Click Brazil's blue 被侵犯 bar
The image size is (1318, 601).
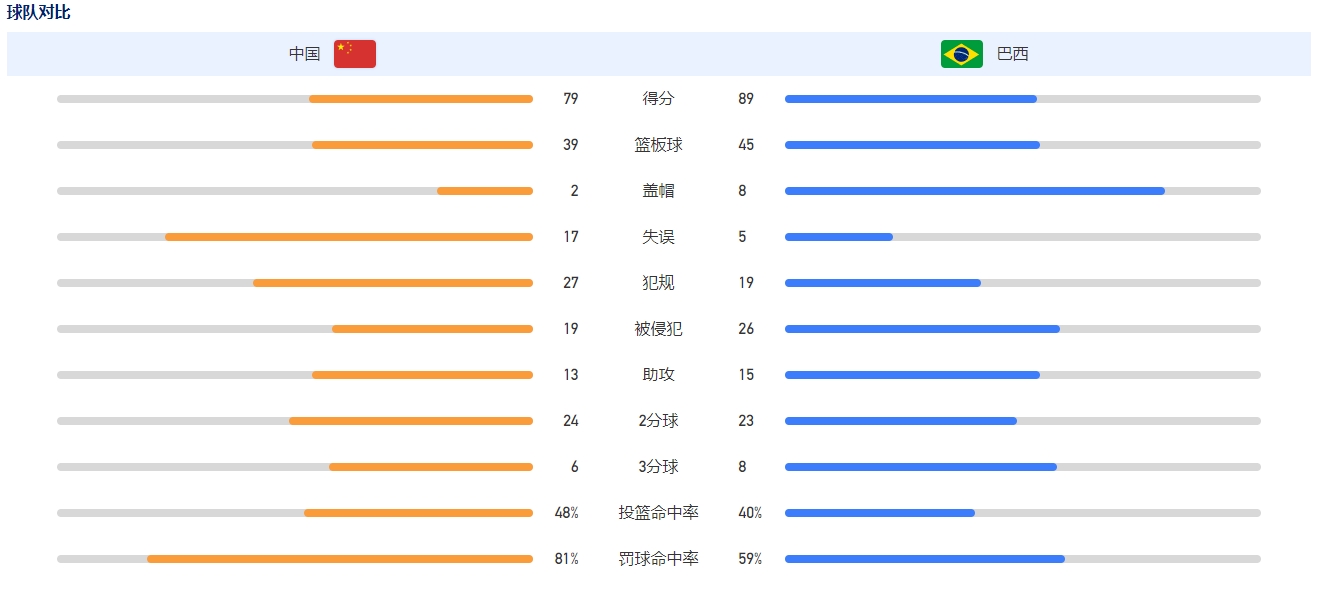point(922,329)
